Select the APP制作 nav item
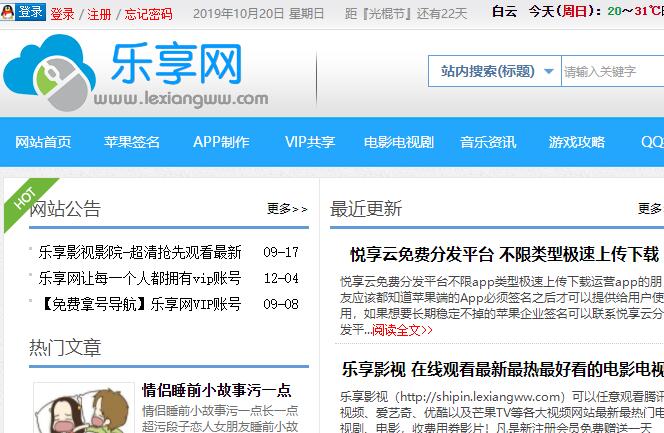The height and width of the screenshot is (433, 664). point(221,142)
